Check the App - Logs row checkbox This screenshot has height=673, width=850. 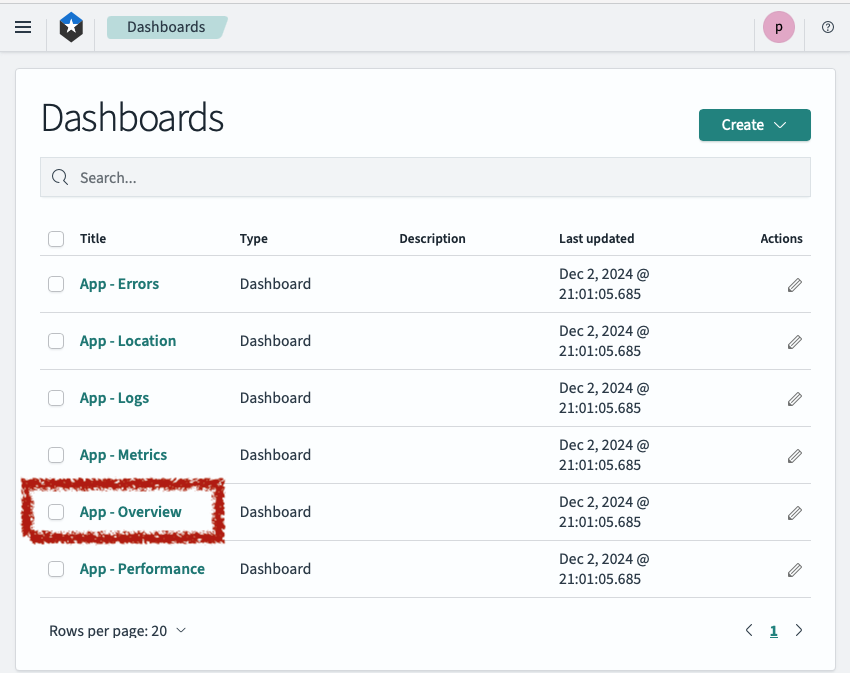click(56, 398)
